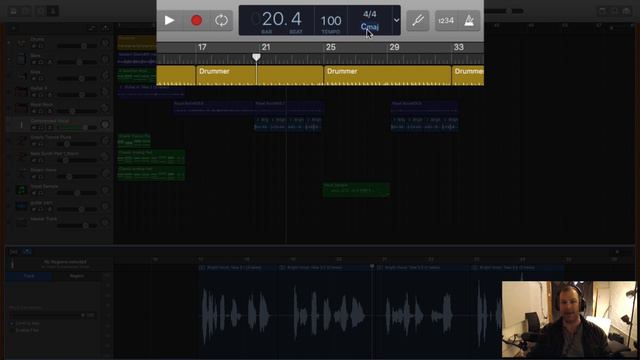Click the webcam video thumbnail
This screenshot has width=640, height=360.
click(569, 319)
